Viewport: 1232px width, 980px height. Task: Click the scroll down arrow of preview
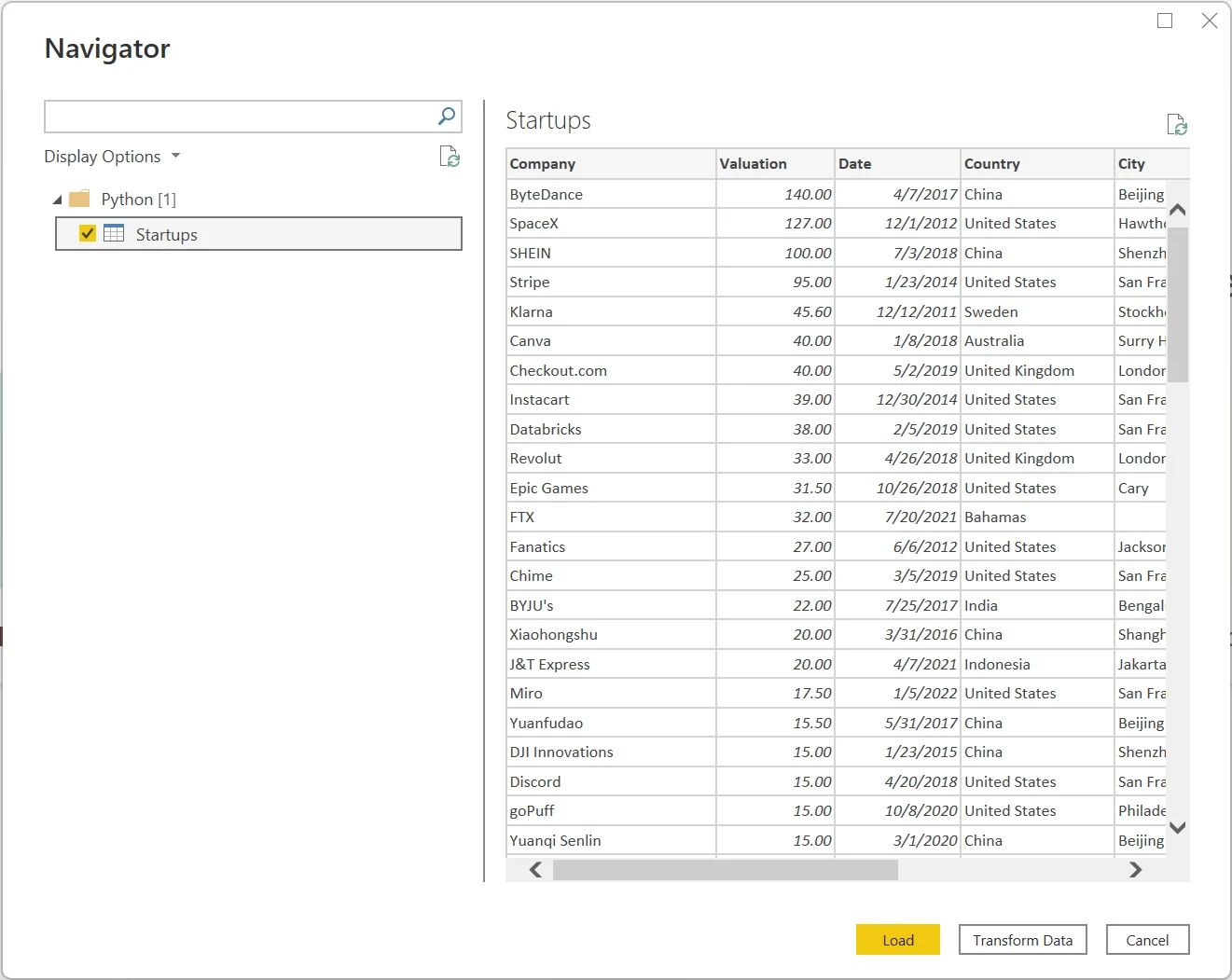(1178, 827)
